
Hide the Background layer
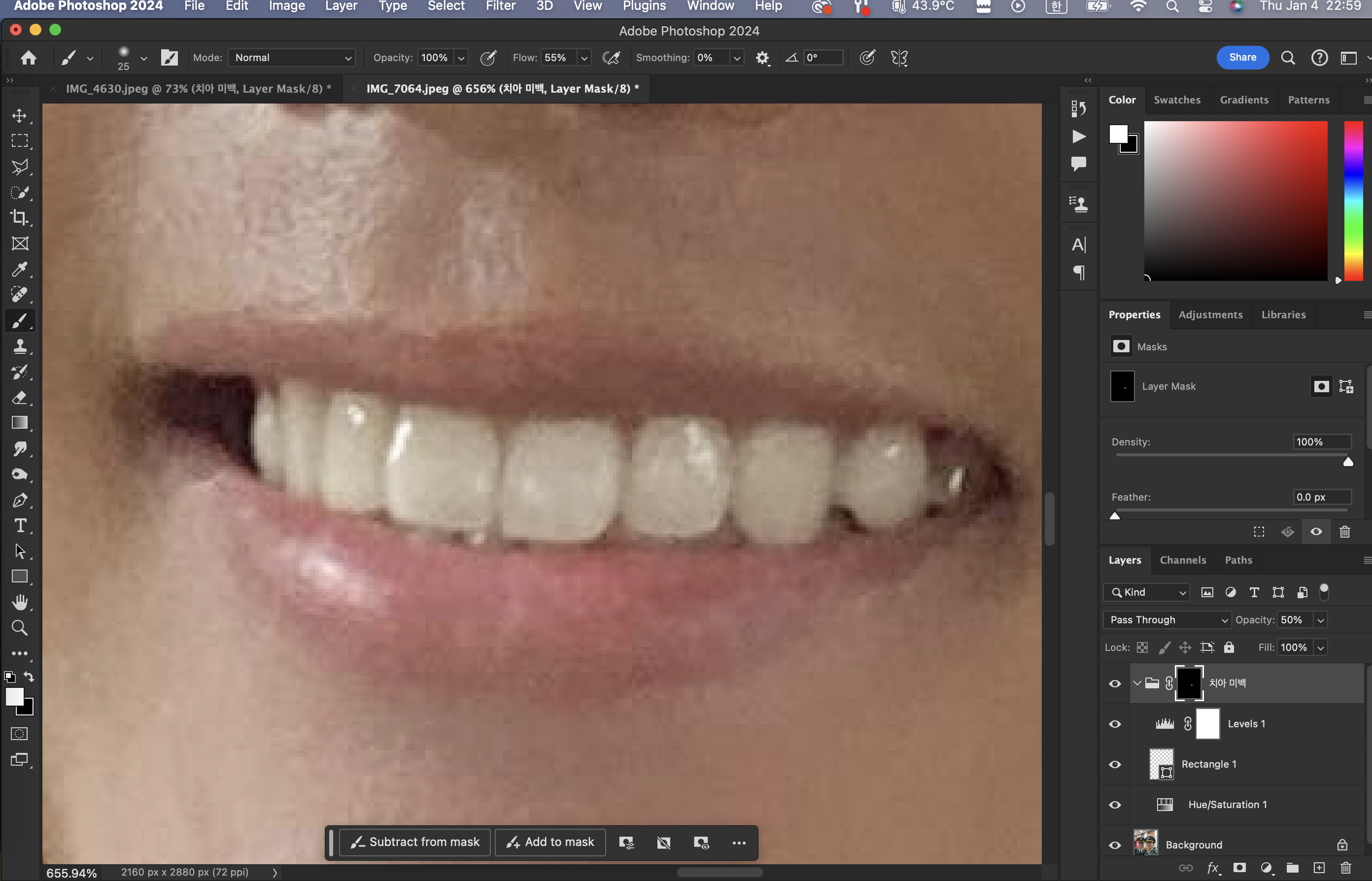1115,845
